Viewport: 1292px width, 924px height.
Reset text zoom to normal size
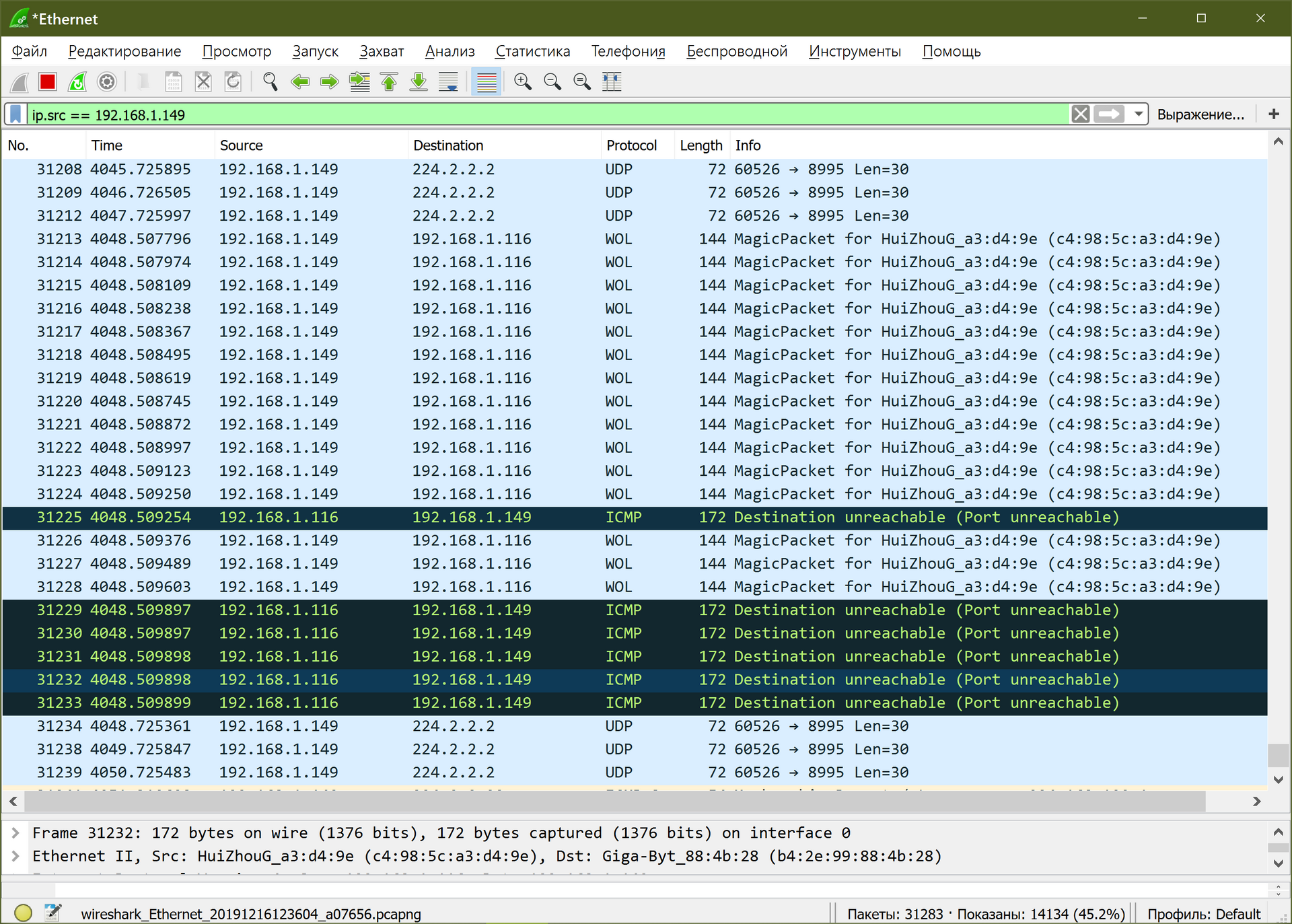(x=582, y=82)
